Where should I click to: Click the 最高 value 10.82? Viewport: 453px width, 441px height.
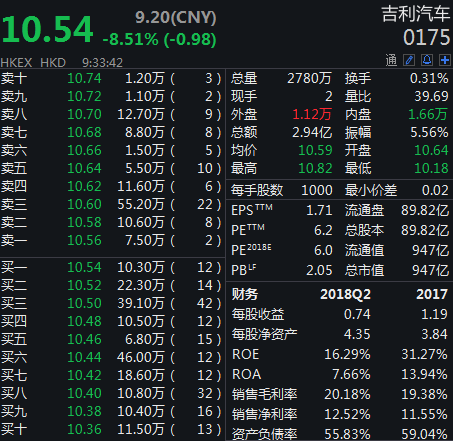coord(315,168)
